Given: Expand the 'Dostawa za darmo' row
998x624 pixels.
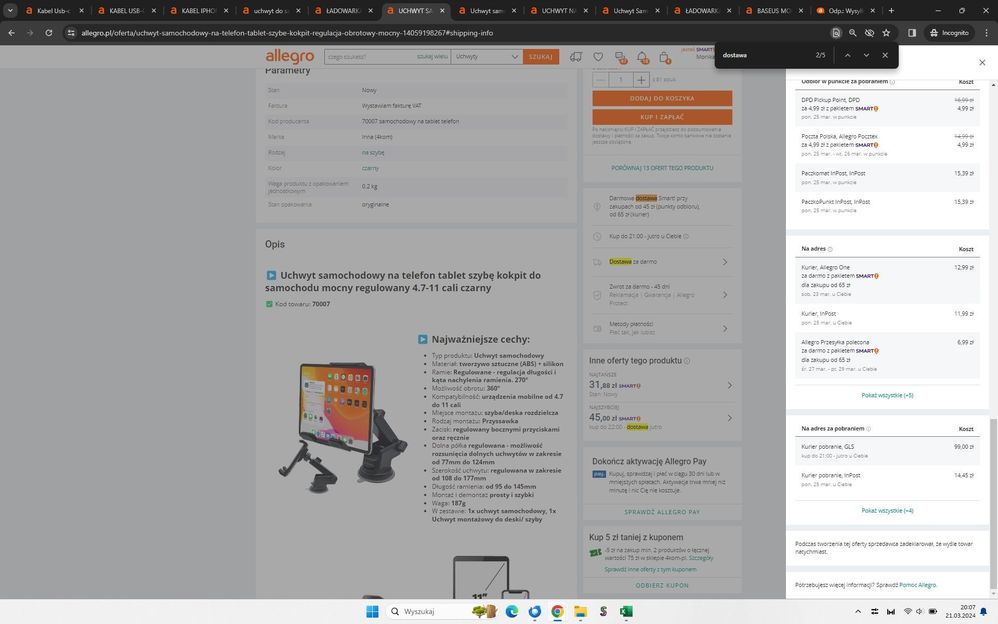Looking at the screenshot, I should [x=724, y=262].
